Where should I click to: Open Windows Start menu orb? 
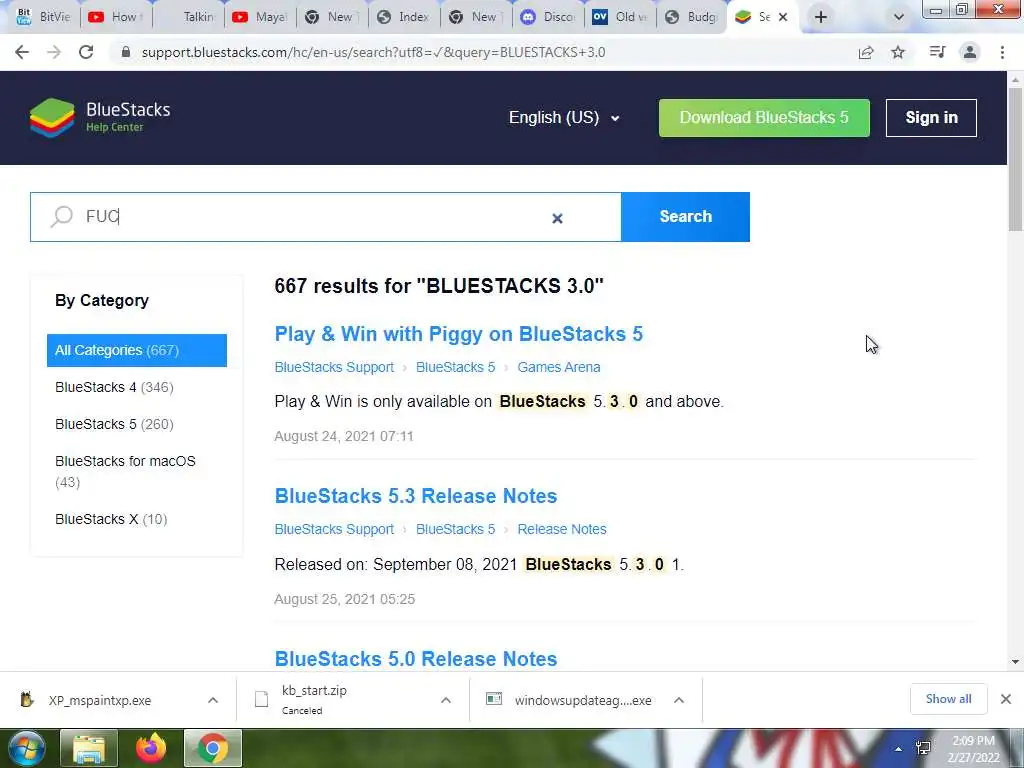point(27,748)
